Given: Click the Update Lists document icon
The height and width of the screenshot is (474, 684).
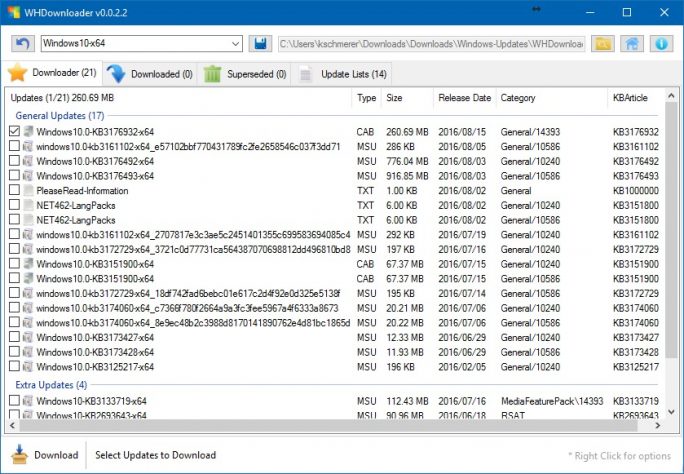Looking at the screenshot, I should [306, 74].
